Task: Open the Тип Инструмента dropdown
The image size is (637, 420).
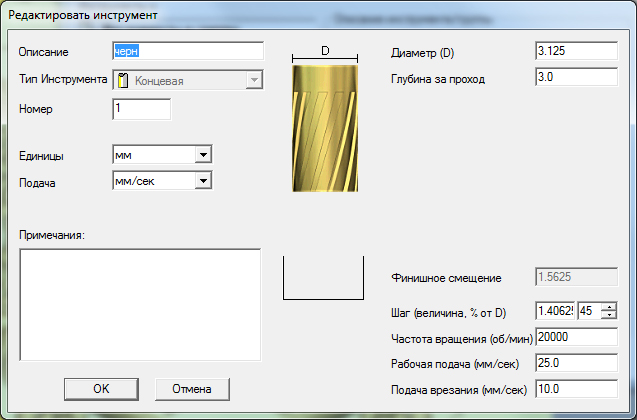Action: coord(253,81)
